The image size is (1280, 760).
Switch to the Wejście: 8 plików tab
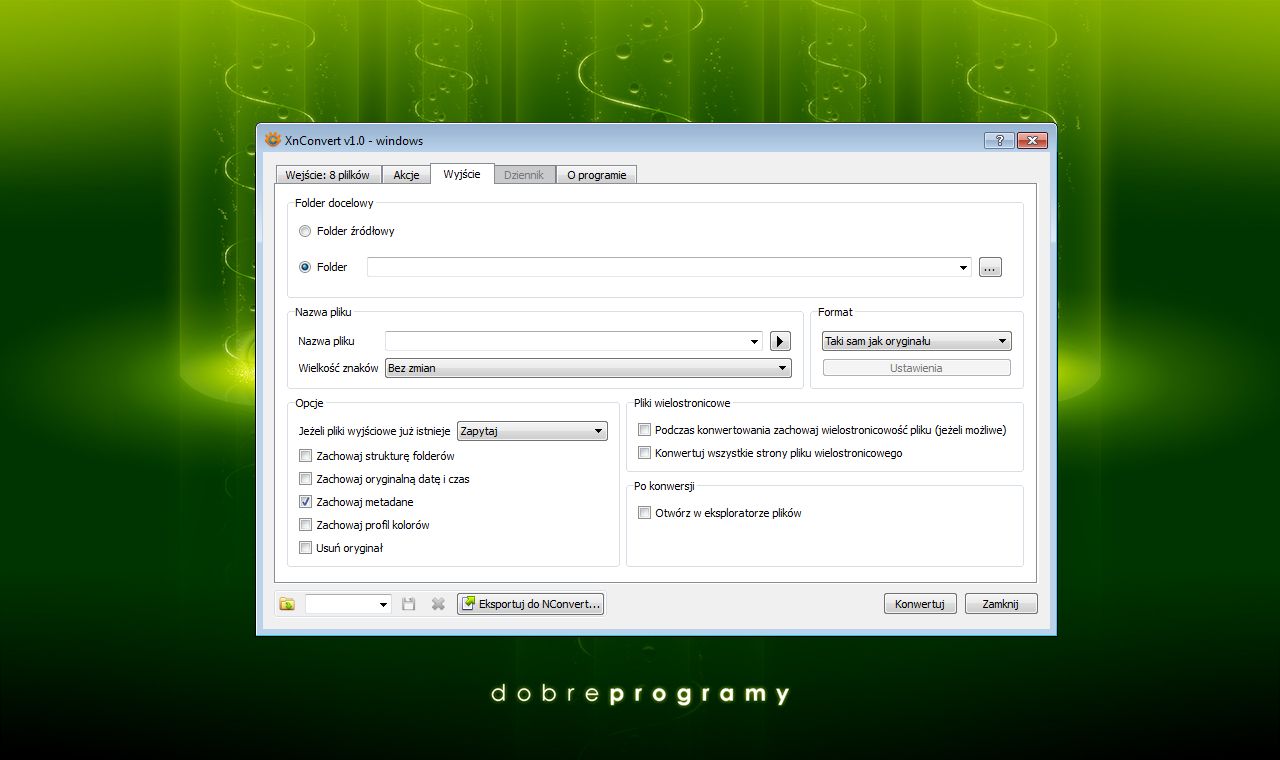pos(327,175)
